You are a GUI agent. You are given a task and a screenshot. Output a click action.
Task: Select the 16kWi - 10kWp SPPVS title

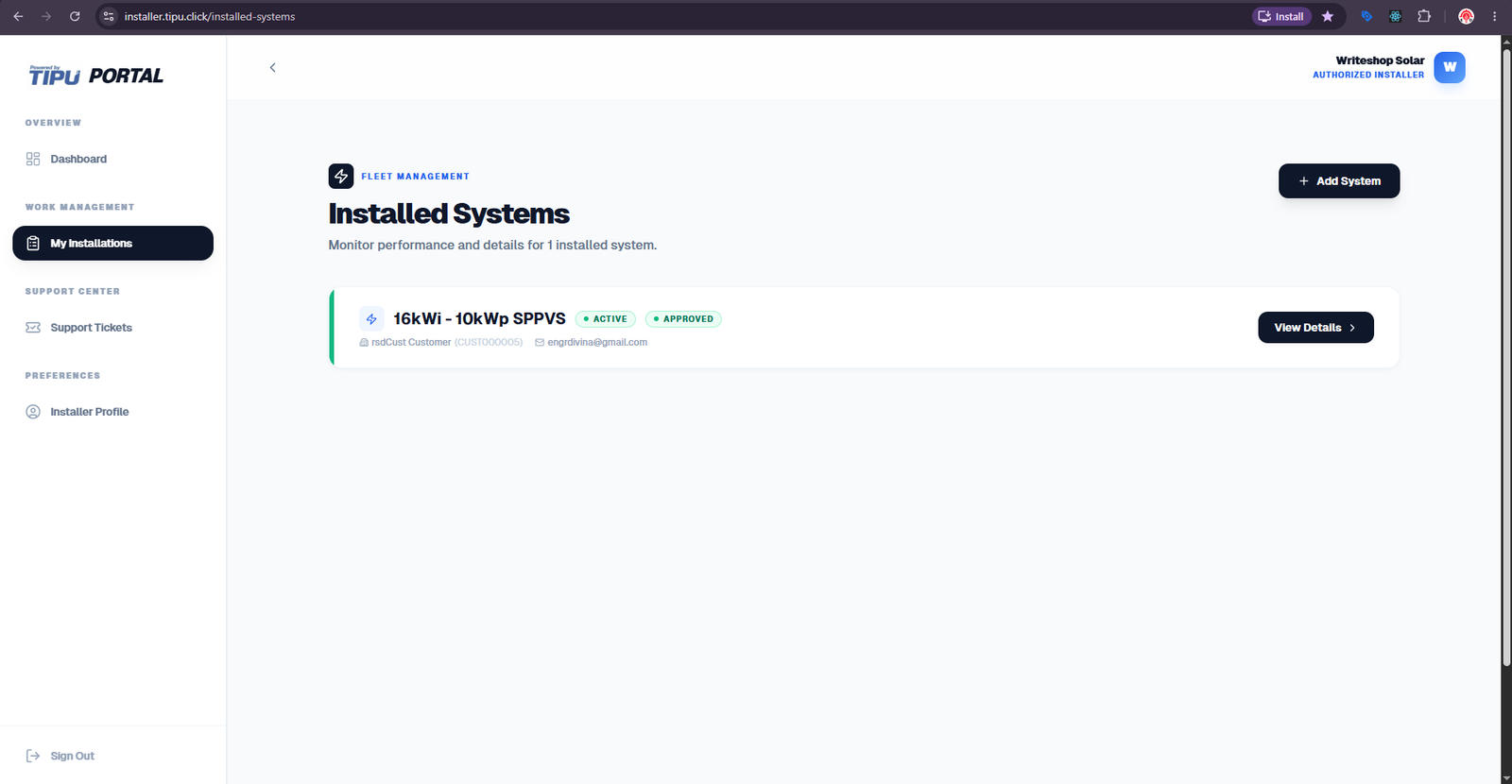pyautogui.click(x=479, y=319)
